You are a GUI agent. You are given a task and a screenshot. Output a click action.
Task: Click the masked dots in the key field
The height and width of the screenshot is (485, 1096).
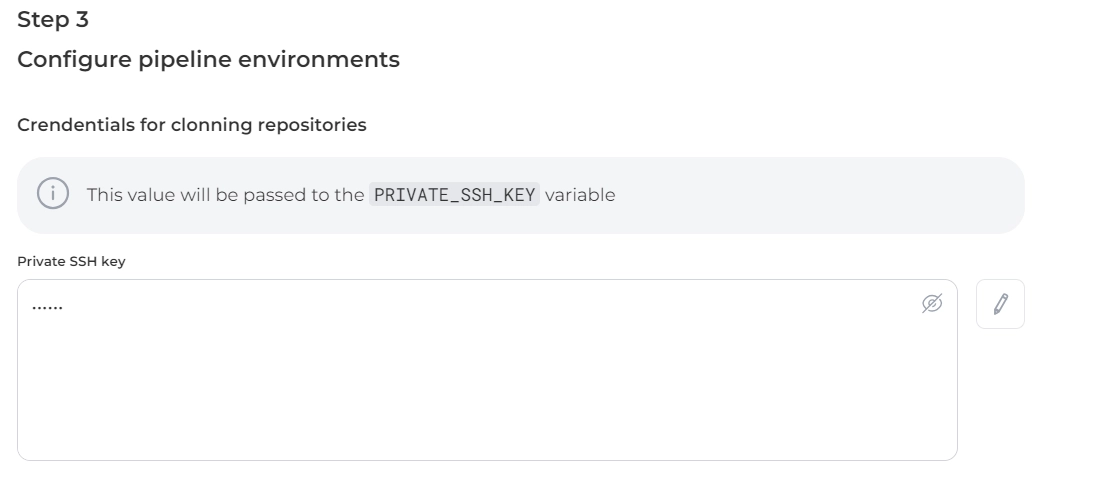(x=47, y=308)
